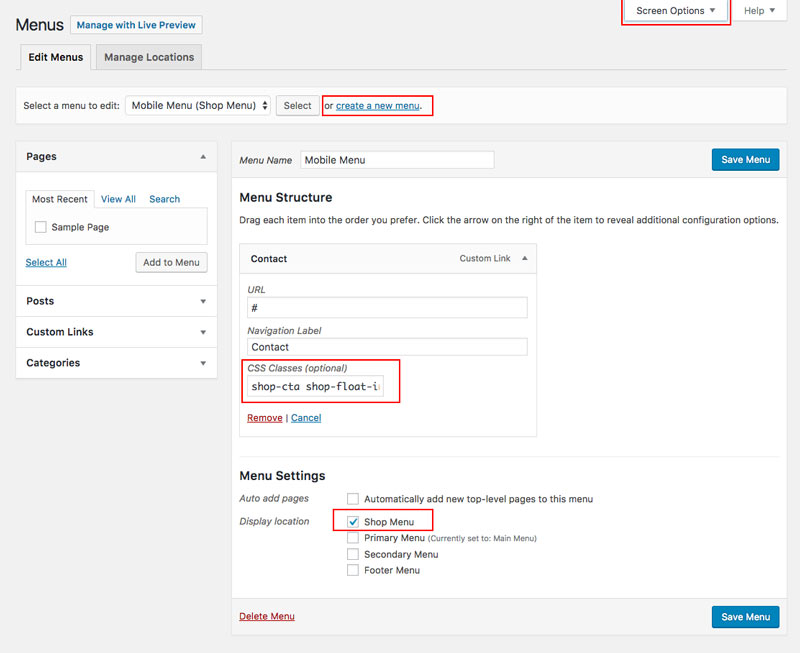Check the Sample Page checkbox
Image resolution: width=800 pixels, height=653 pixels.
tap(41, 227)
